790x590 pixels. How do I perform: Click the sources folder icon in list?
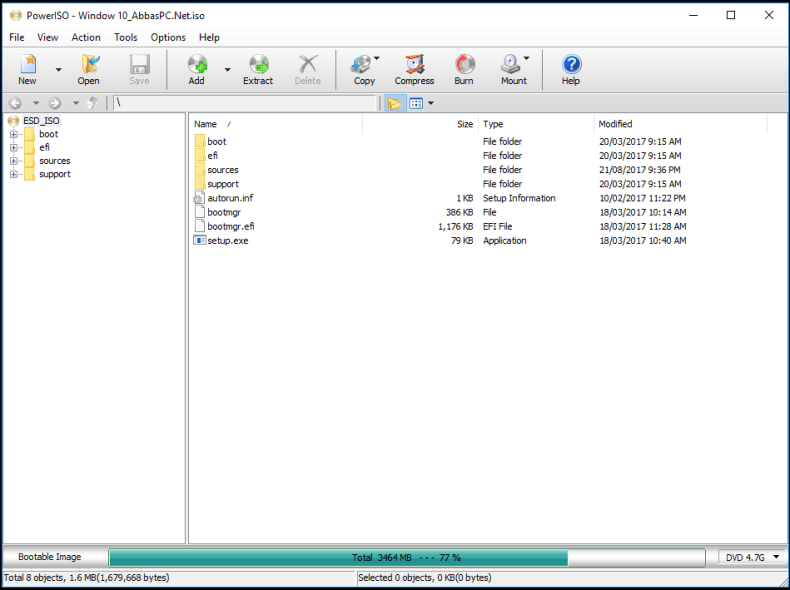click(200, 169)
